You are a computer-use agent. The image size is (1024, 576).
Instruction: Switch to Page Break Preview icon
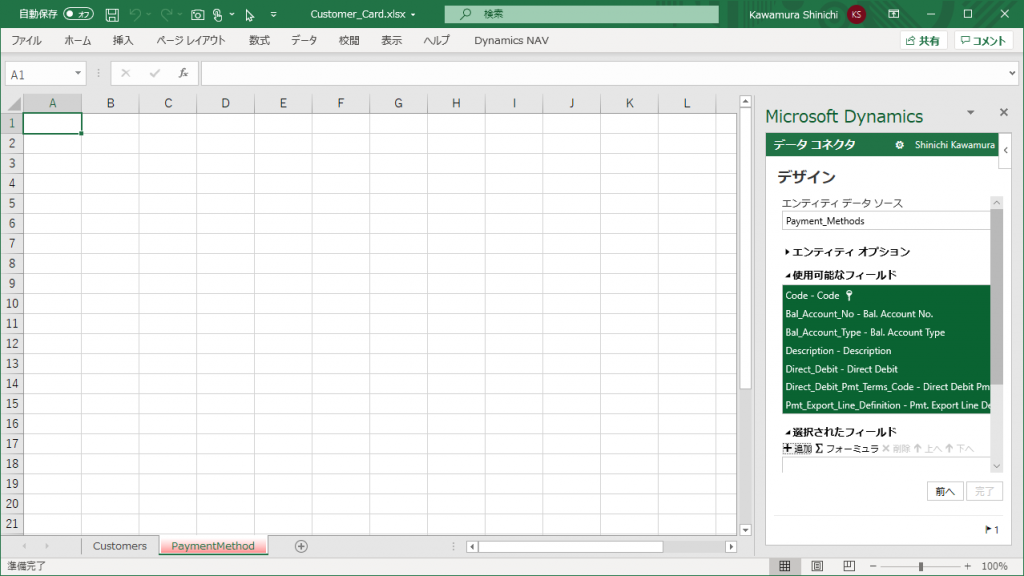(849, 566)
